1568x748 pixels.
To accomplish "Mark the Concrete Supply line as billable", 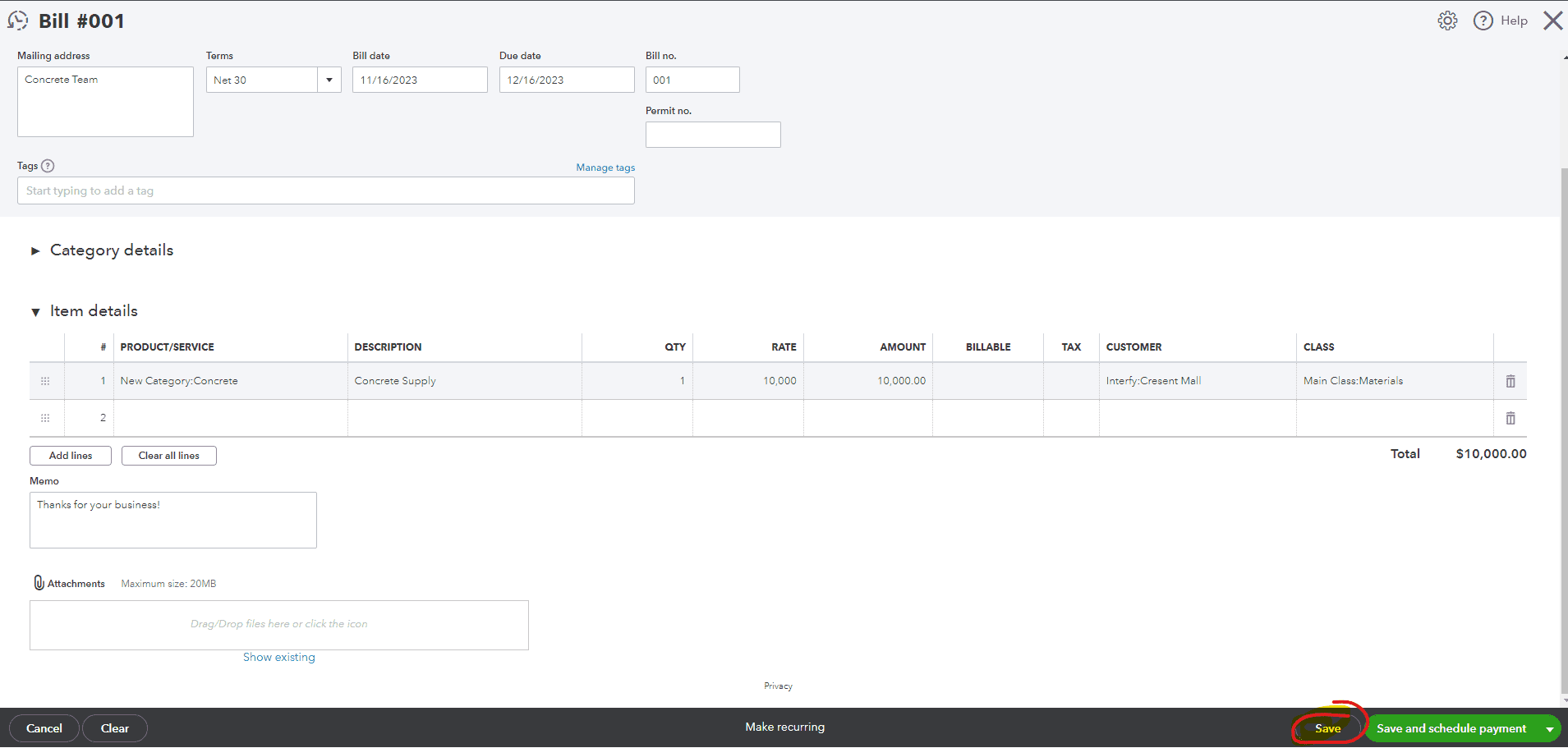I will (x=987, y=380).
